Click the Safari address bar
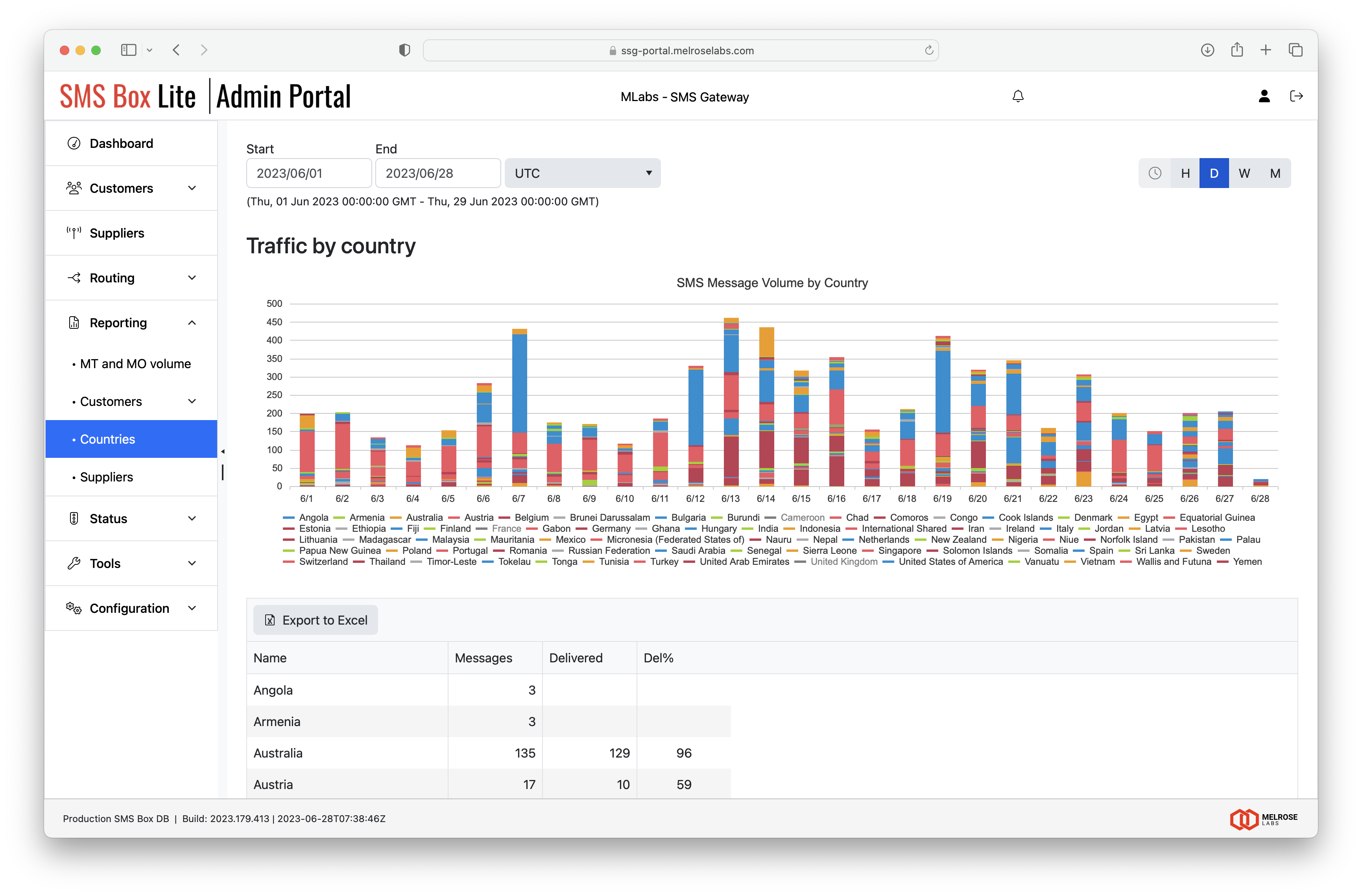 (x=681, y=50)
